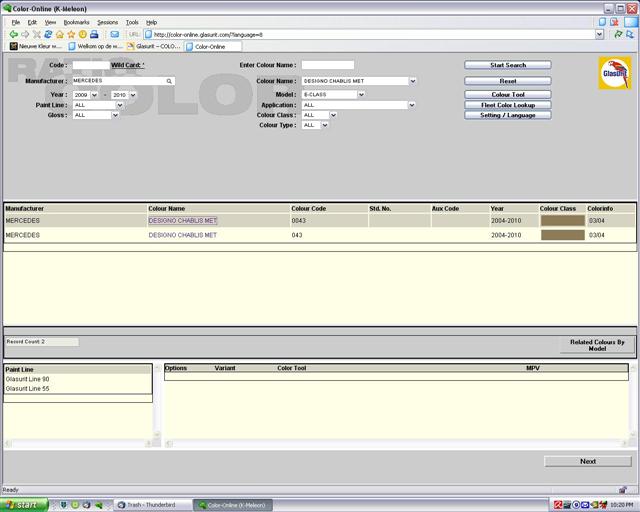Click the red antivirus tray icon
Screen dimensions: 640x512
(558, 505)
